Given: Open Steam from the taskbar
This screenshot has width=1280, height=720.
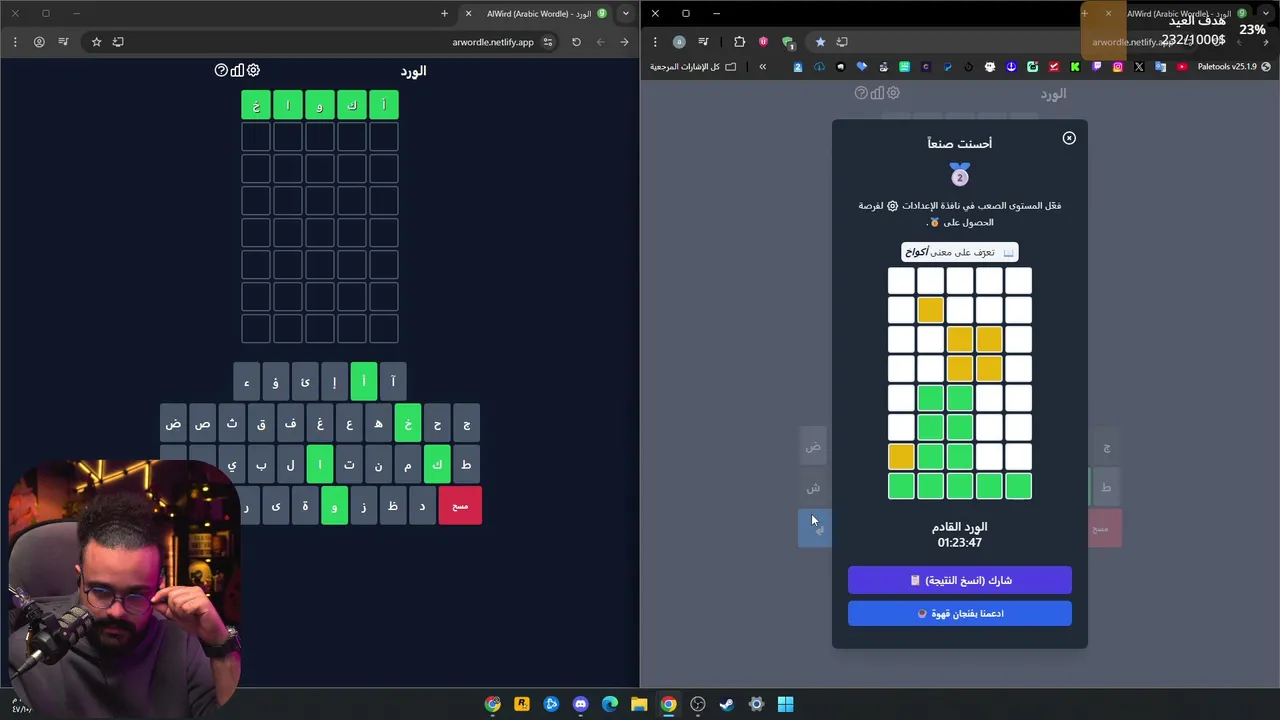Looking at the screenshot, I should (727, 704).
